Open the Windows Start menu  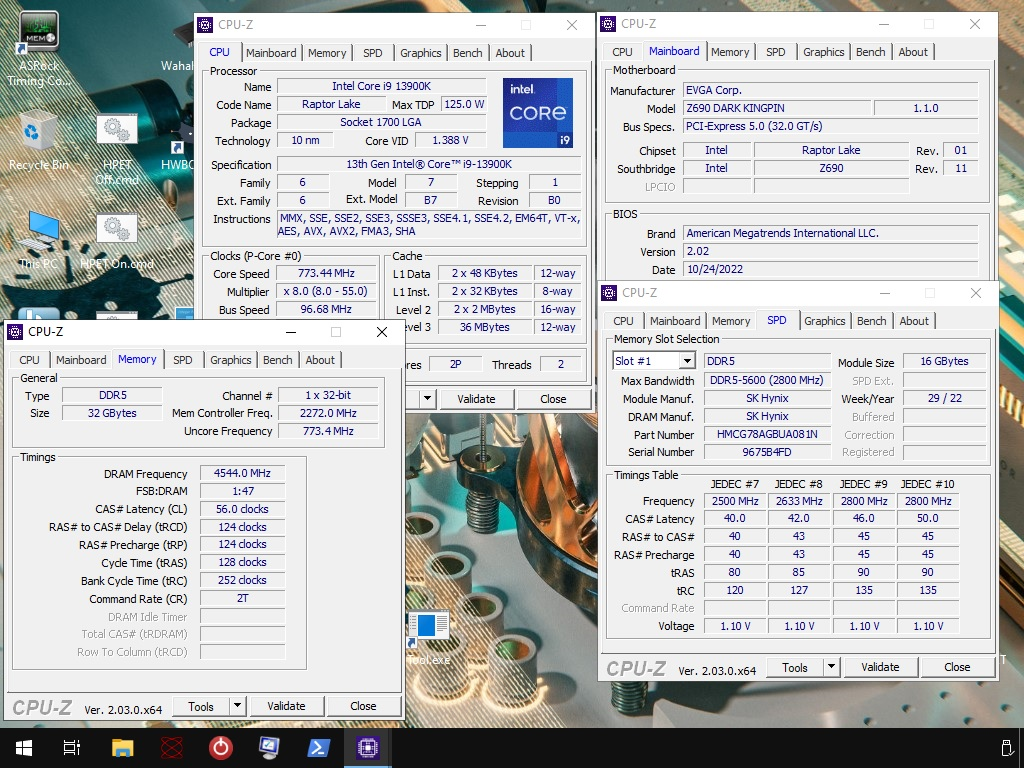pos(24,748)
